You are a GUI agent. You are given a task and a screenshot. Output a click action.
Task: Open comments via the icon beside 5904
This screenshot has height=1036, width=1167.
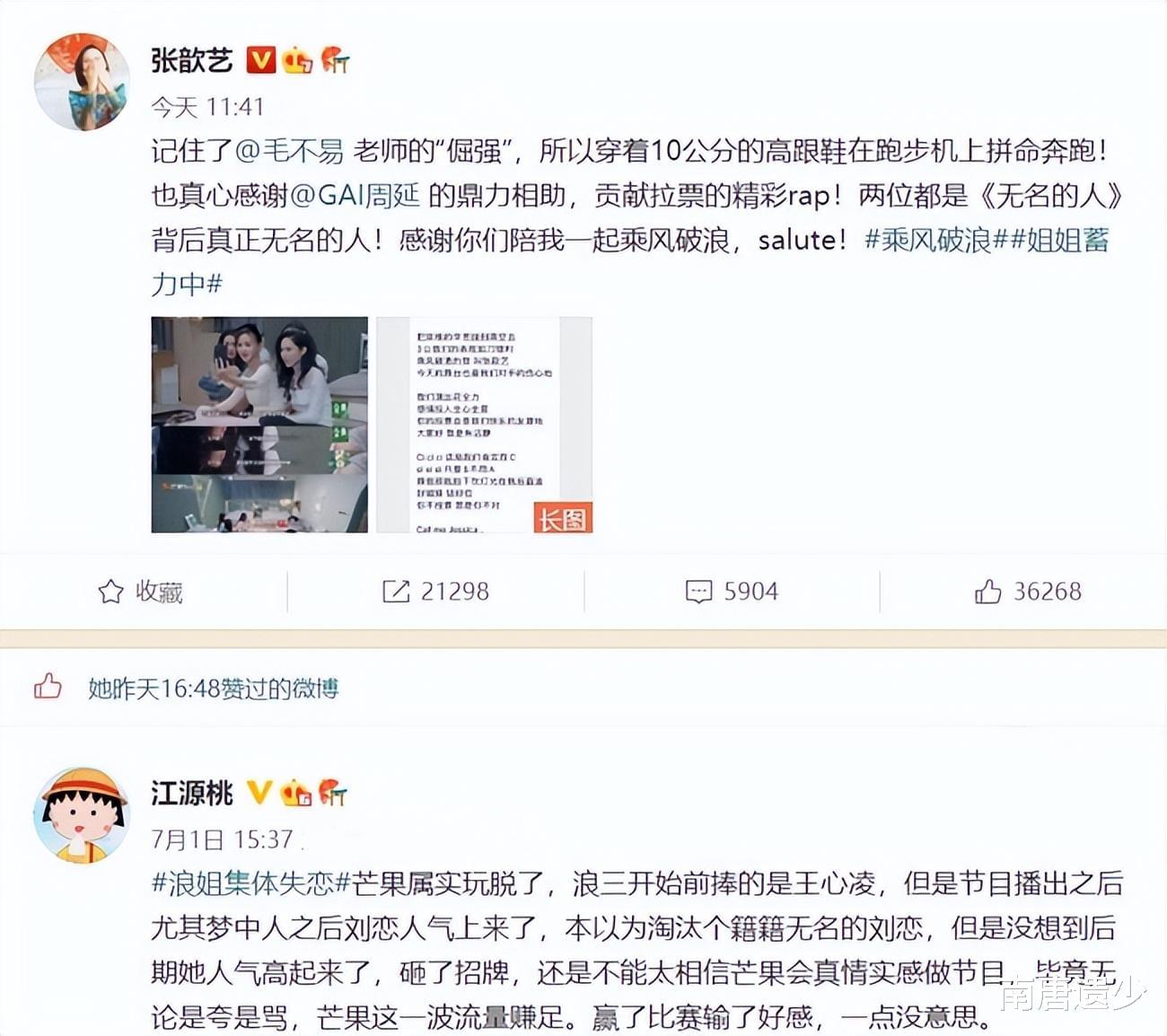coord(698,592)
